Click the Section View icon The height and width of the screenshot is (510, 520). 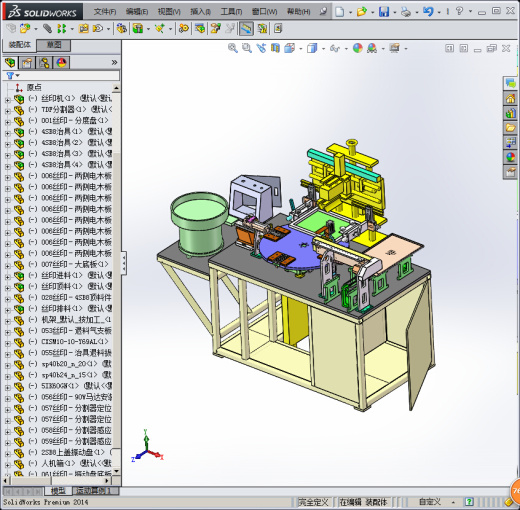275,48
